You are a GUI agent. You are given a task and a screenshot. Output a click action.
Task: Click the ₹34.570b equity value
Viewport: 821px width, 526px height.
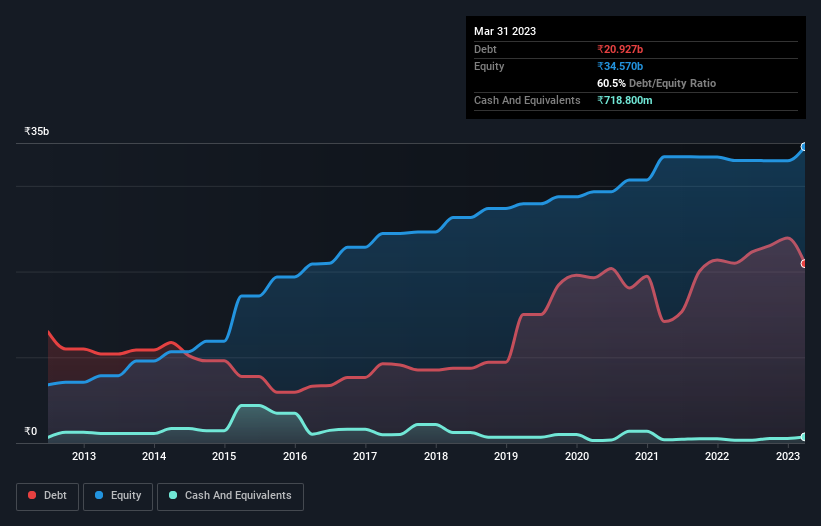[620, 66]
